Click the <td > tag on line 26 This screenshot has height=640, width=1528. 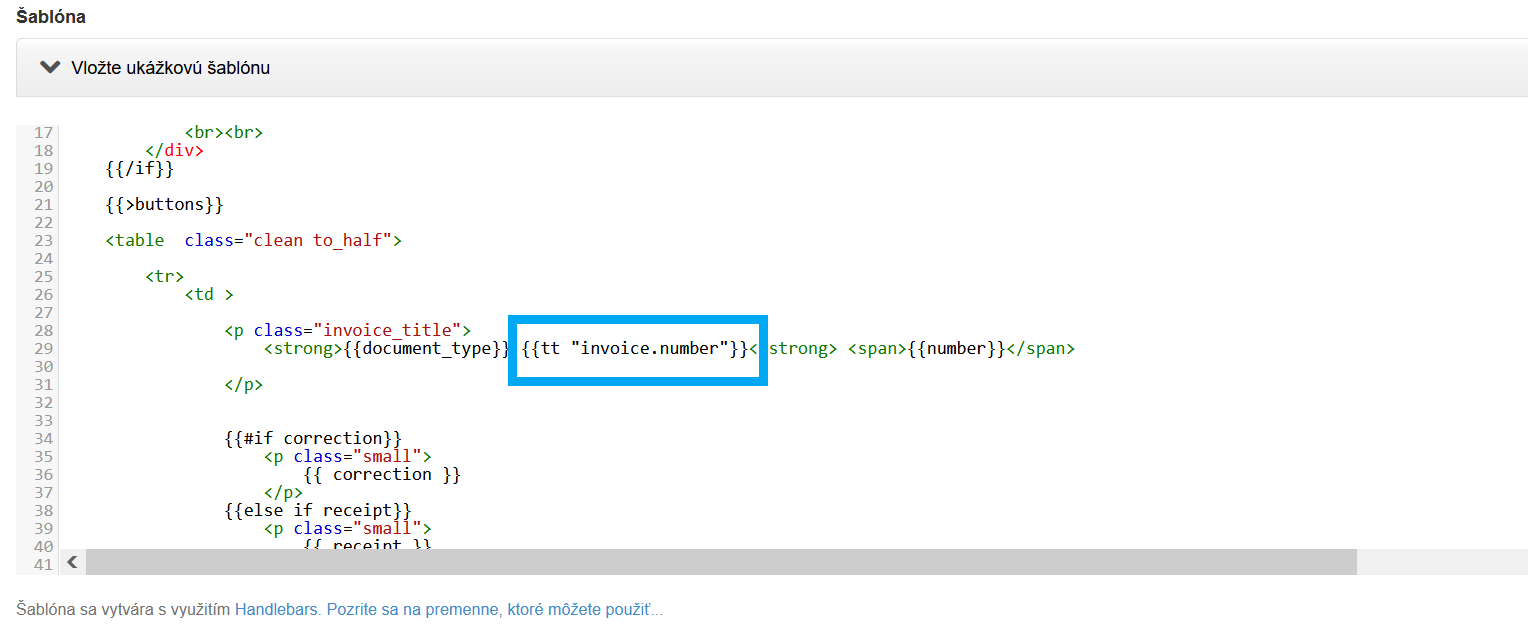pyautogui.click(x=209, y=295)
